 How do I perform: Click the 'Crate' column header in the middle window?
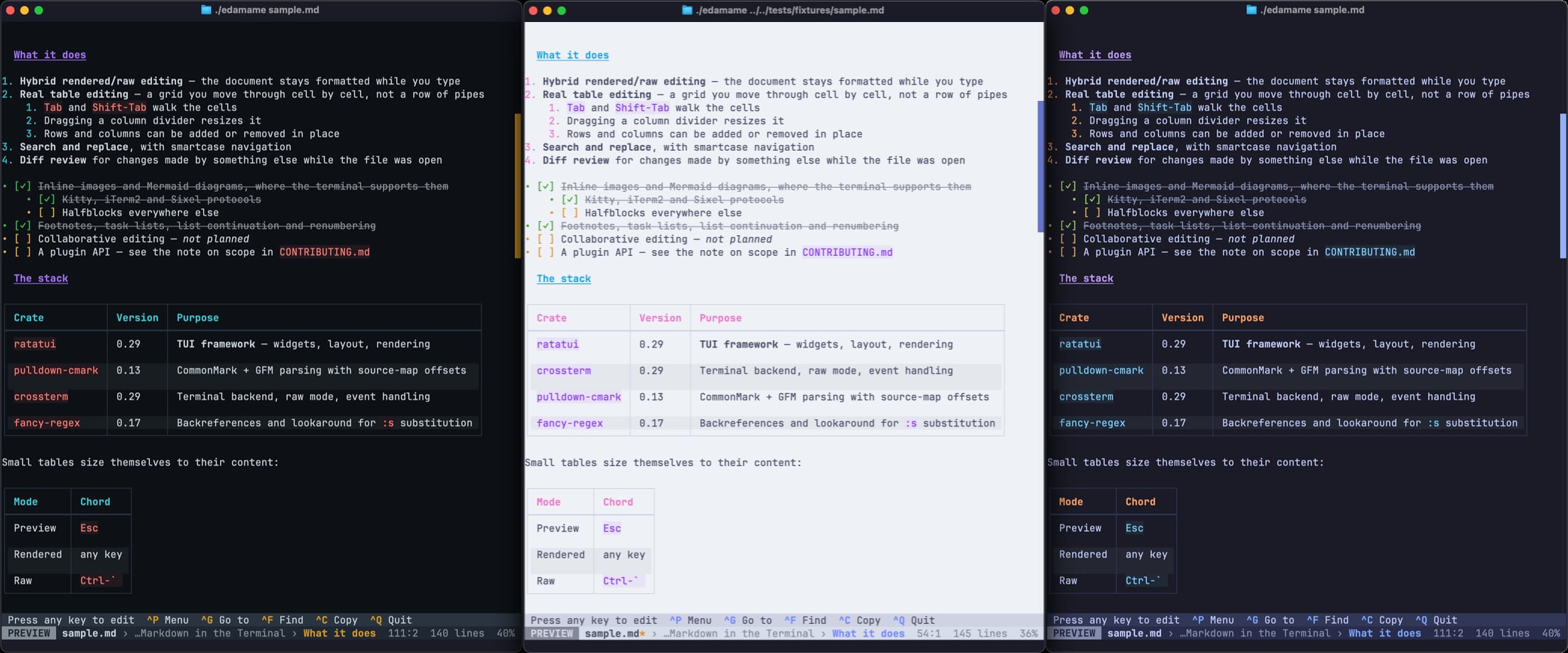click(552, 318)
